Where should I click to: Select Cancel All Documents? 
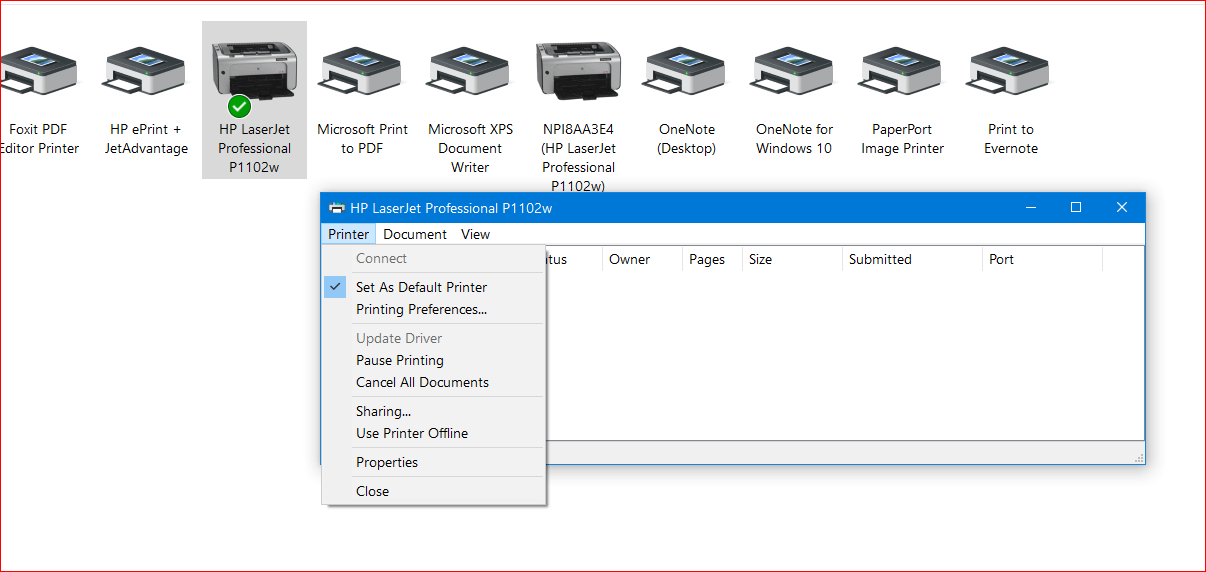[x=434, y=382]
